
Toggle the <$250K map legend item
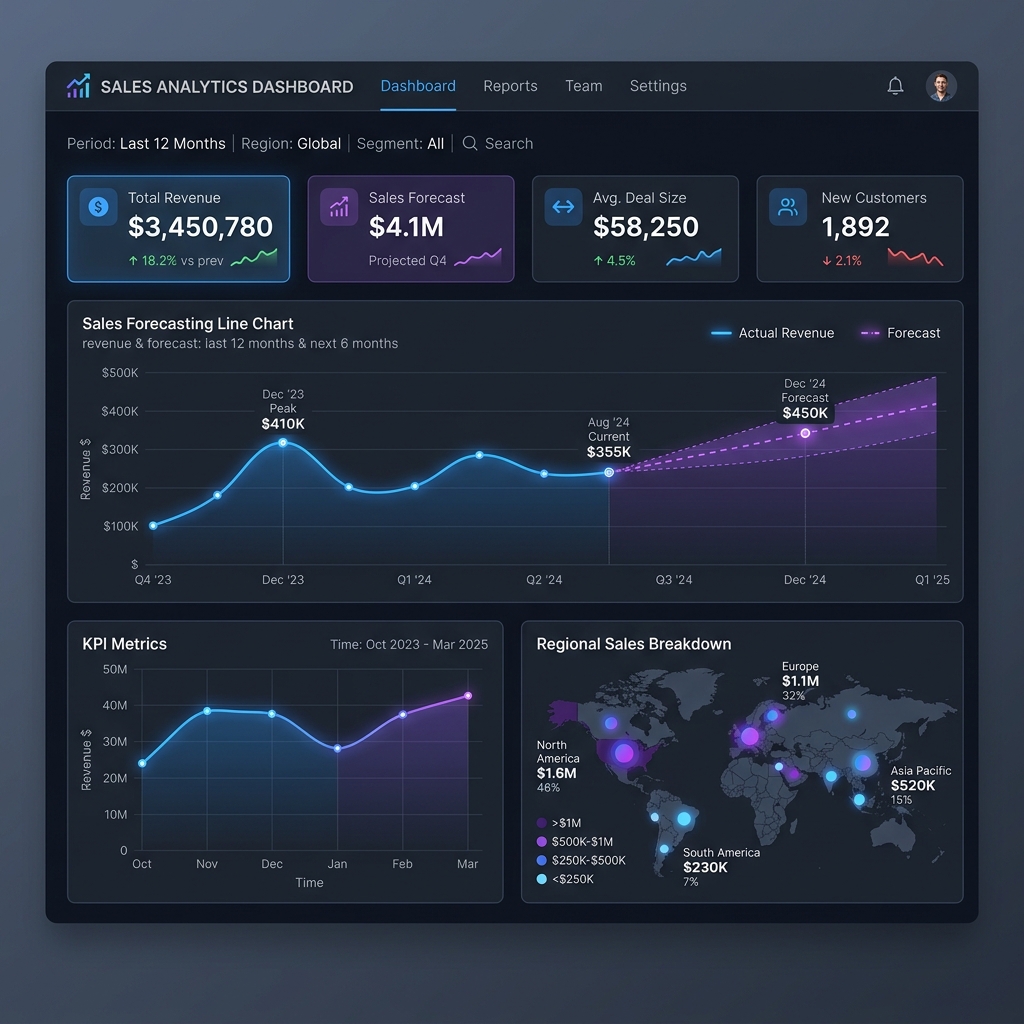(565, 879)
